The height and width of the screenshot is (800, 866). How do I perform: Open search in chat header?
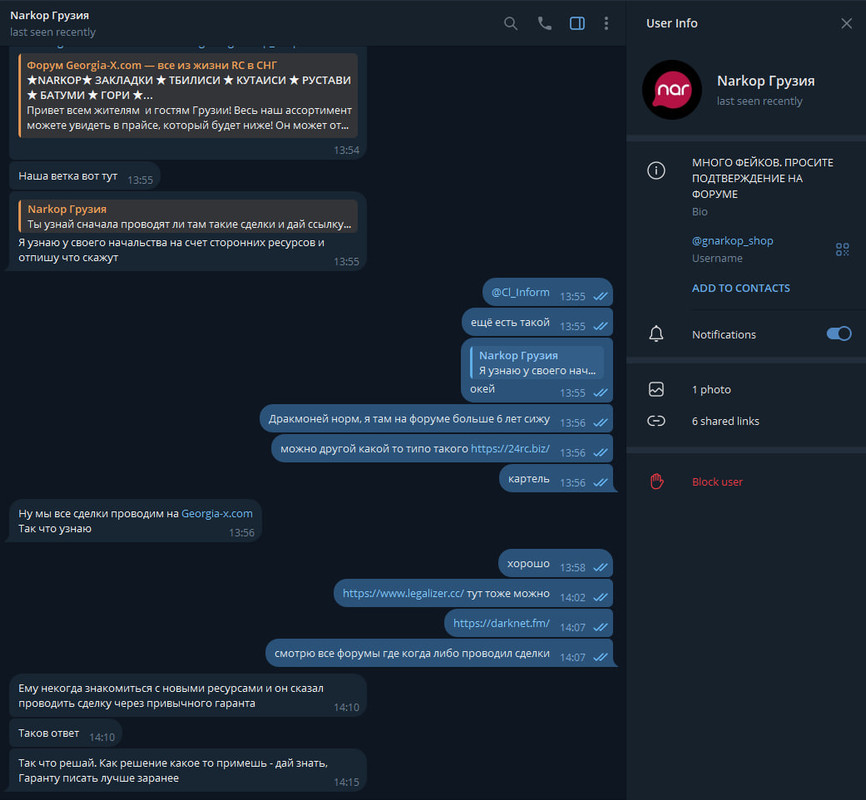(x=510, y=23)
